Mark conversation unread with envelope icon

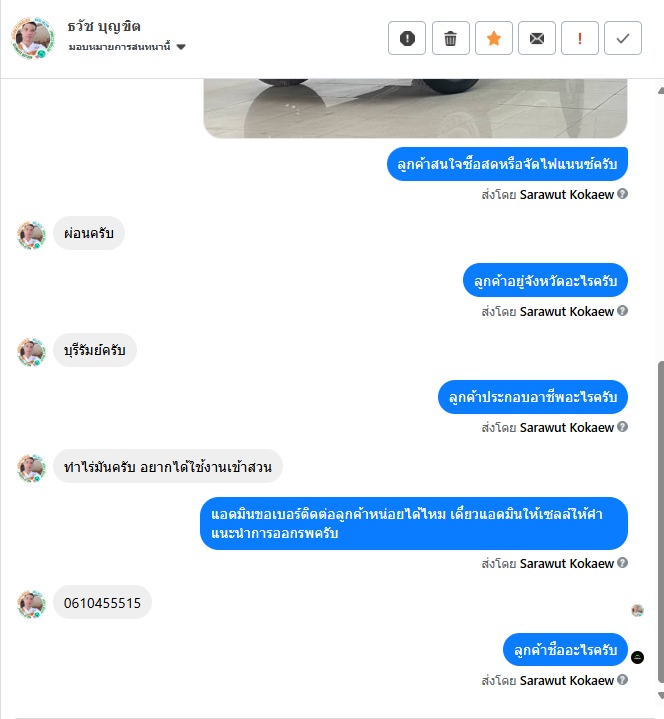tap(537, 38)
